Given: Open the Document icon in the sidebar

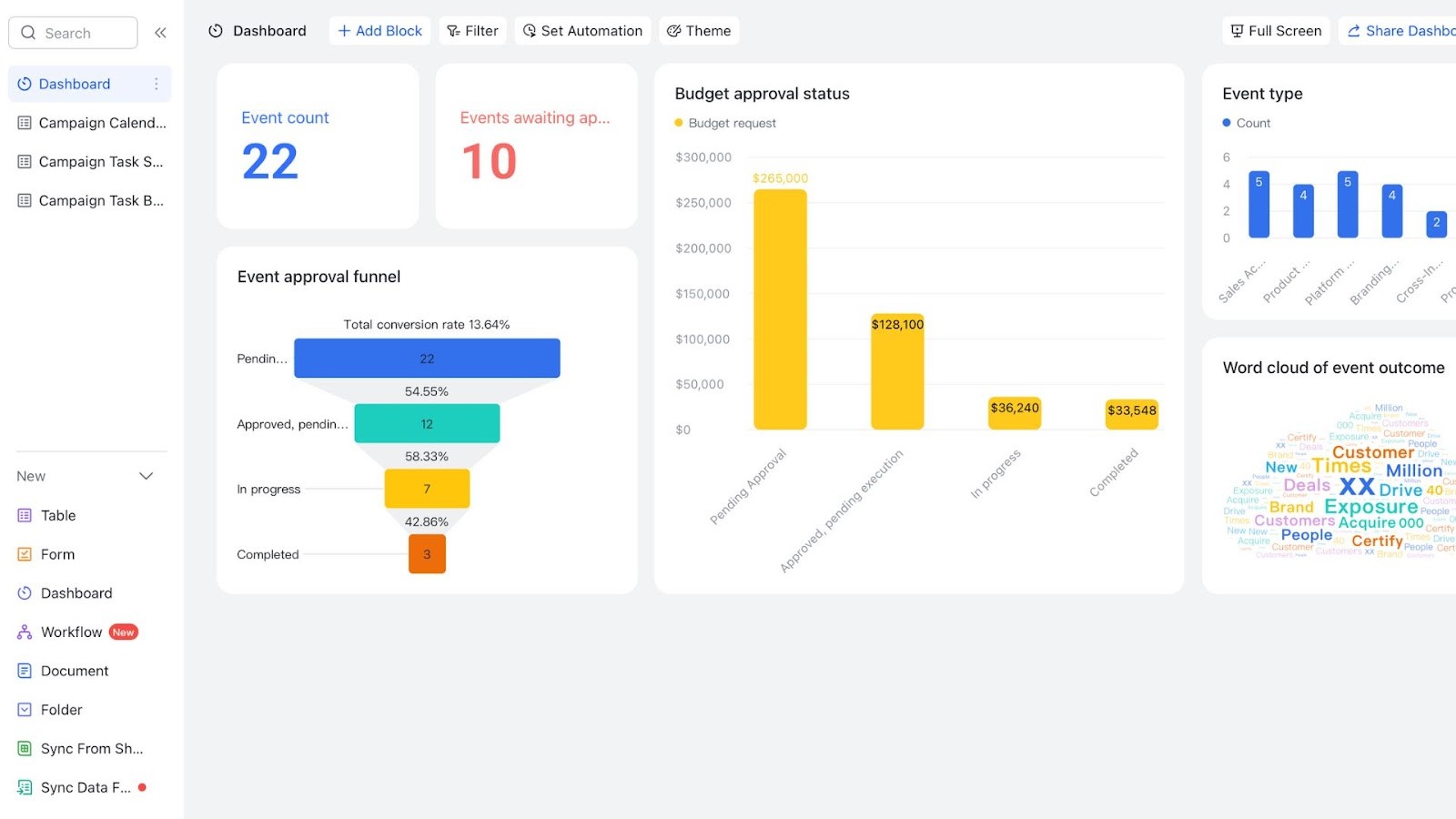Looking at the screenshot, I should coord(23,671).
